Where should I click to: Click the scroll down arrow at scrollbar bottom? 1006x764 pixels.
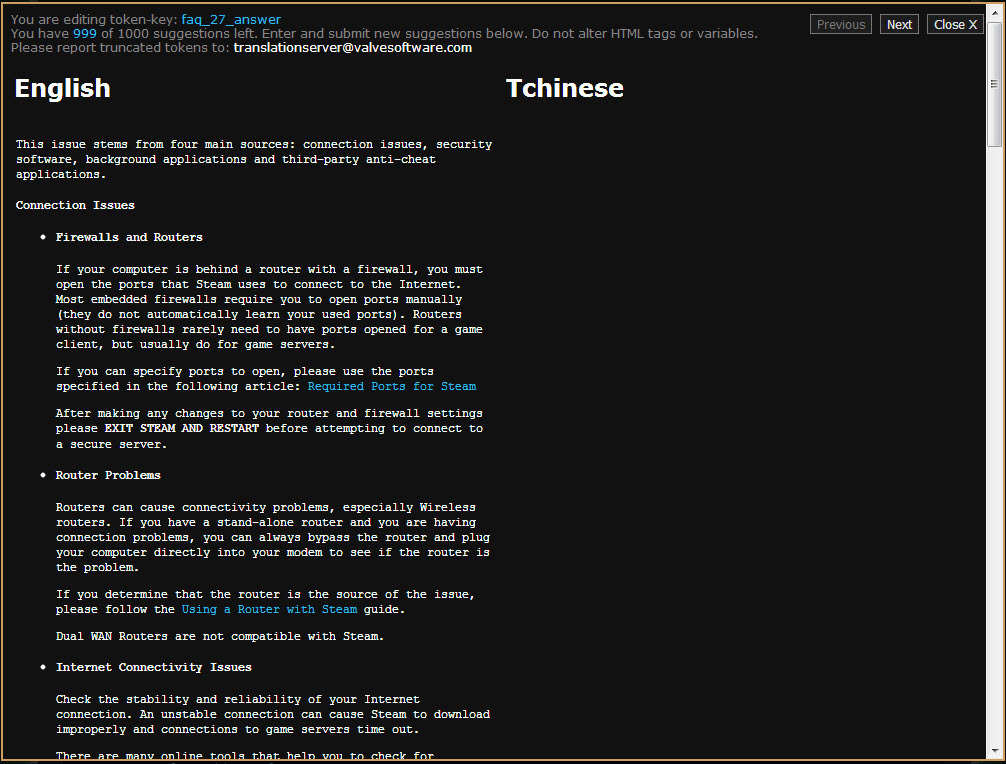point(994,751)
